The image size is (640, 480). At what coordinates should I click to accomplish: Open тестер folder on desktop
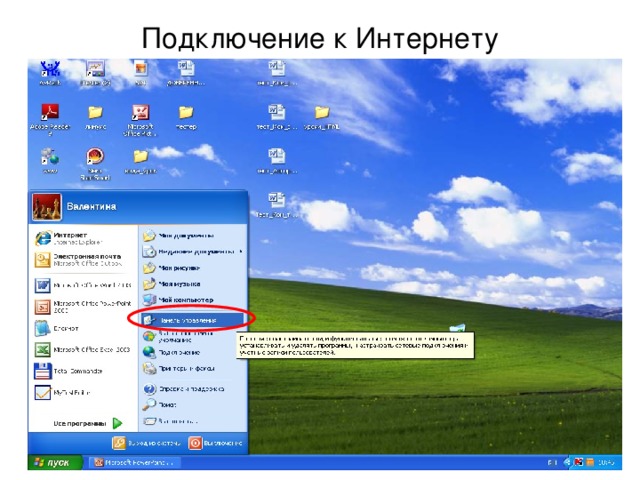pyautogui.click(x=186, y=118)
